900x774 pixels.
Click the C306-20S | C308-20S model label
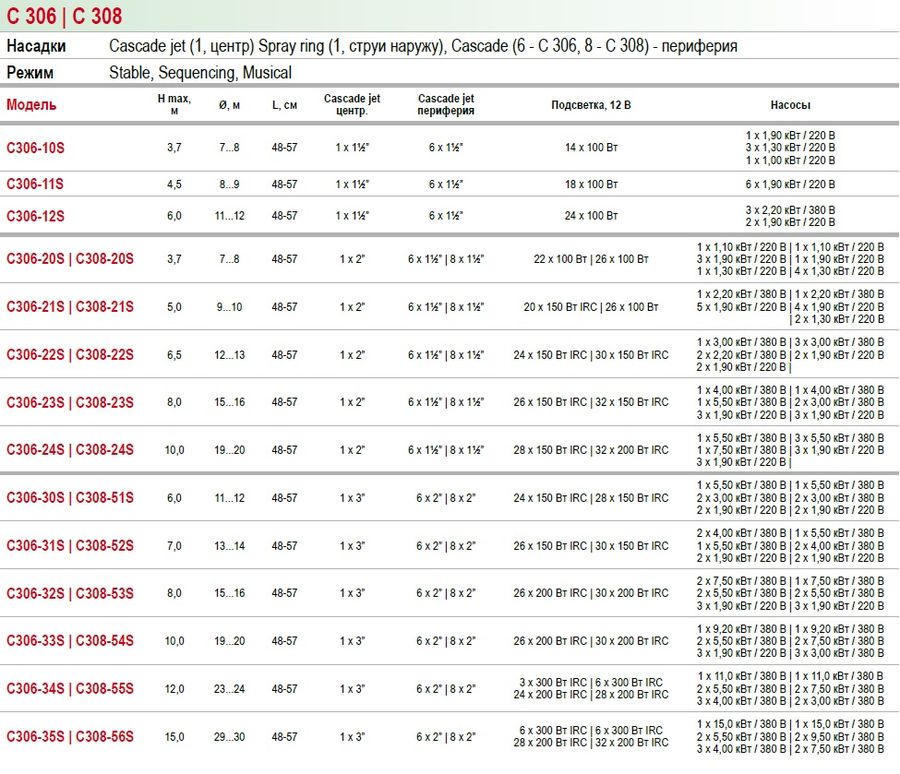point(70,259)
